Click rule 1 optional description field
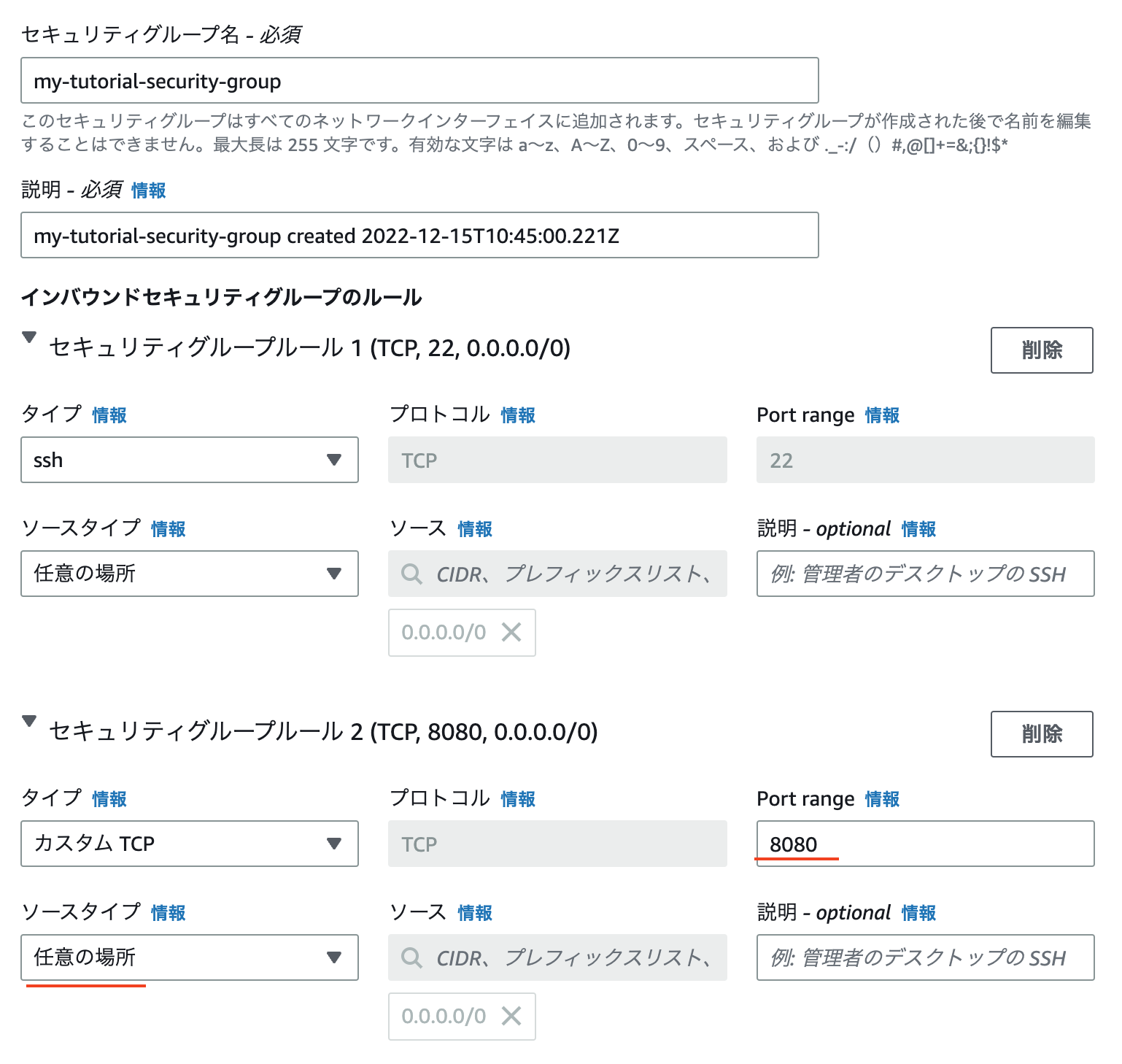This screenshot has height=1064, width=1122. point(926,574)
